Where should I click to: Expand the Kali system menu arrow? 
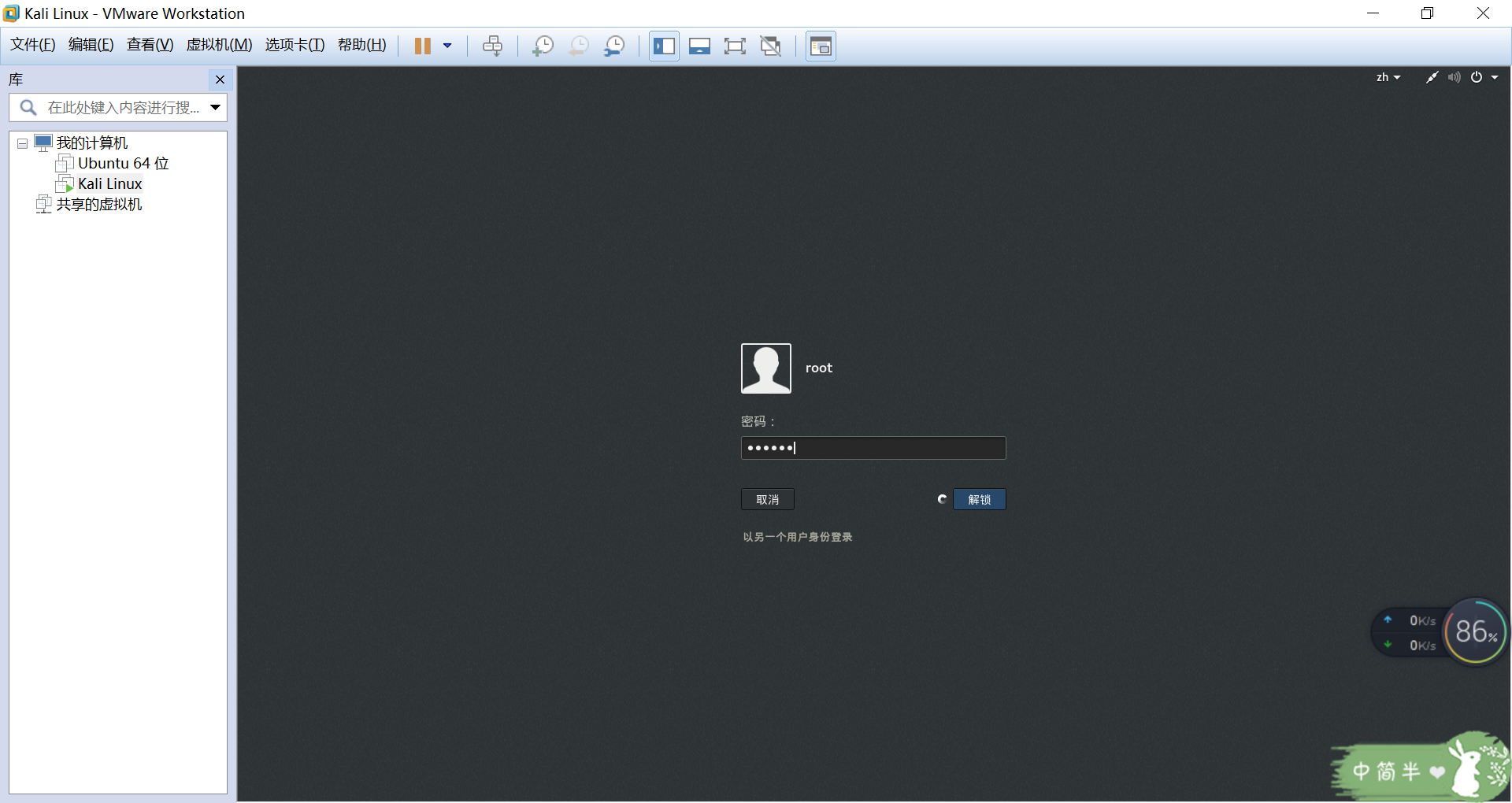[1495, 77]
